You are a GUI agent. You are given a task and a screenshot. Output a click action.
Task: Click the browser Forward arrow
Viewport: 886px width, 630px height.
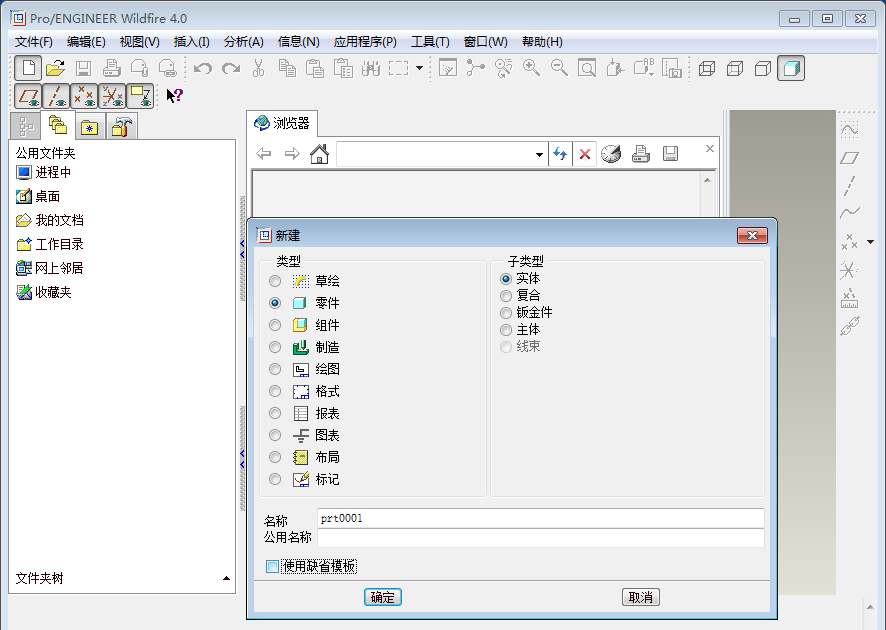[x=292, y=154]
